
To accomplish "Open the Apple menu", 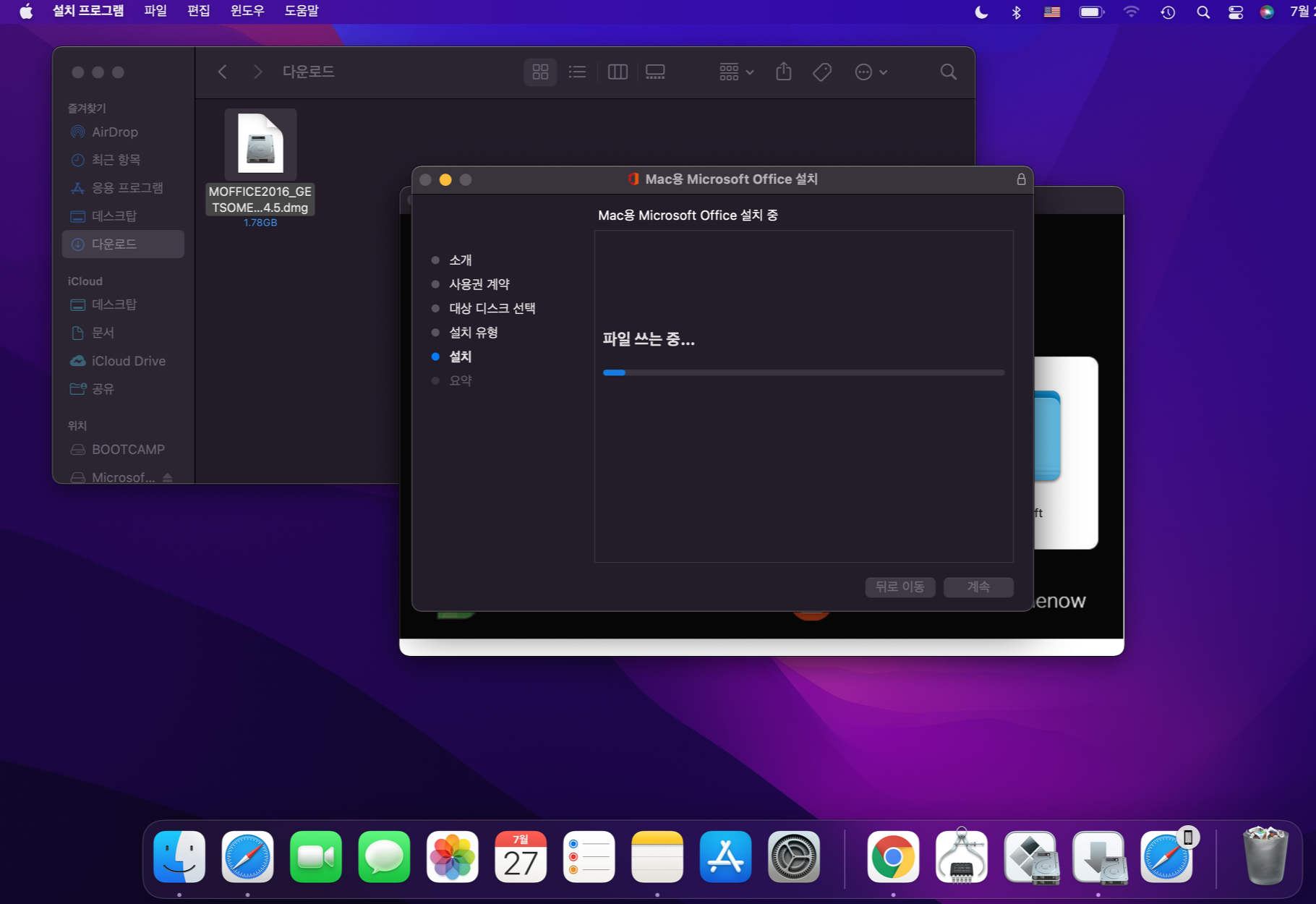I will pyautogui.click(x=26, y=12).
